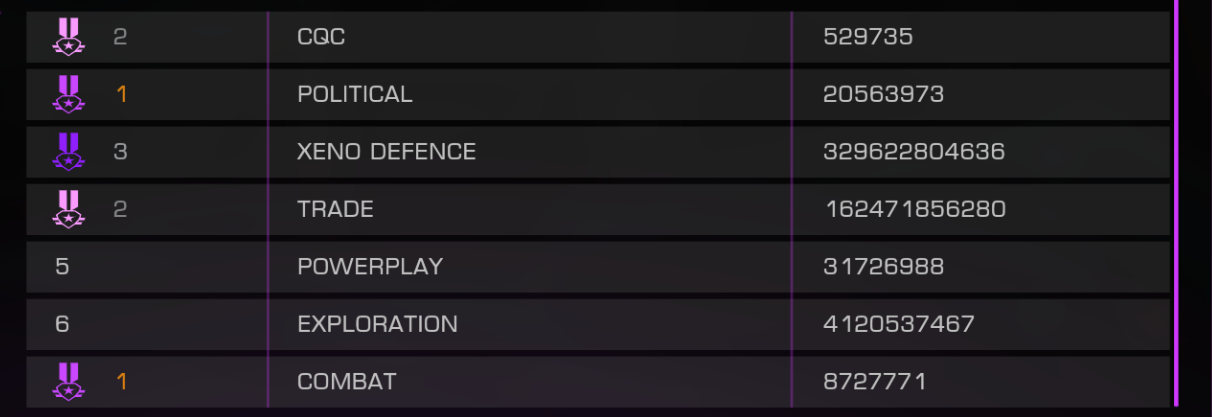Click the medal icon in the CQC row
Image resolution: width=1212 pixels, height=417 pixels.
[68, 37]
